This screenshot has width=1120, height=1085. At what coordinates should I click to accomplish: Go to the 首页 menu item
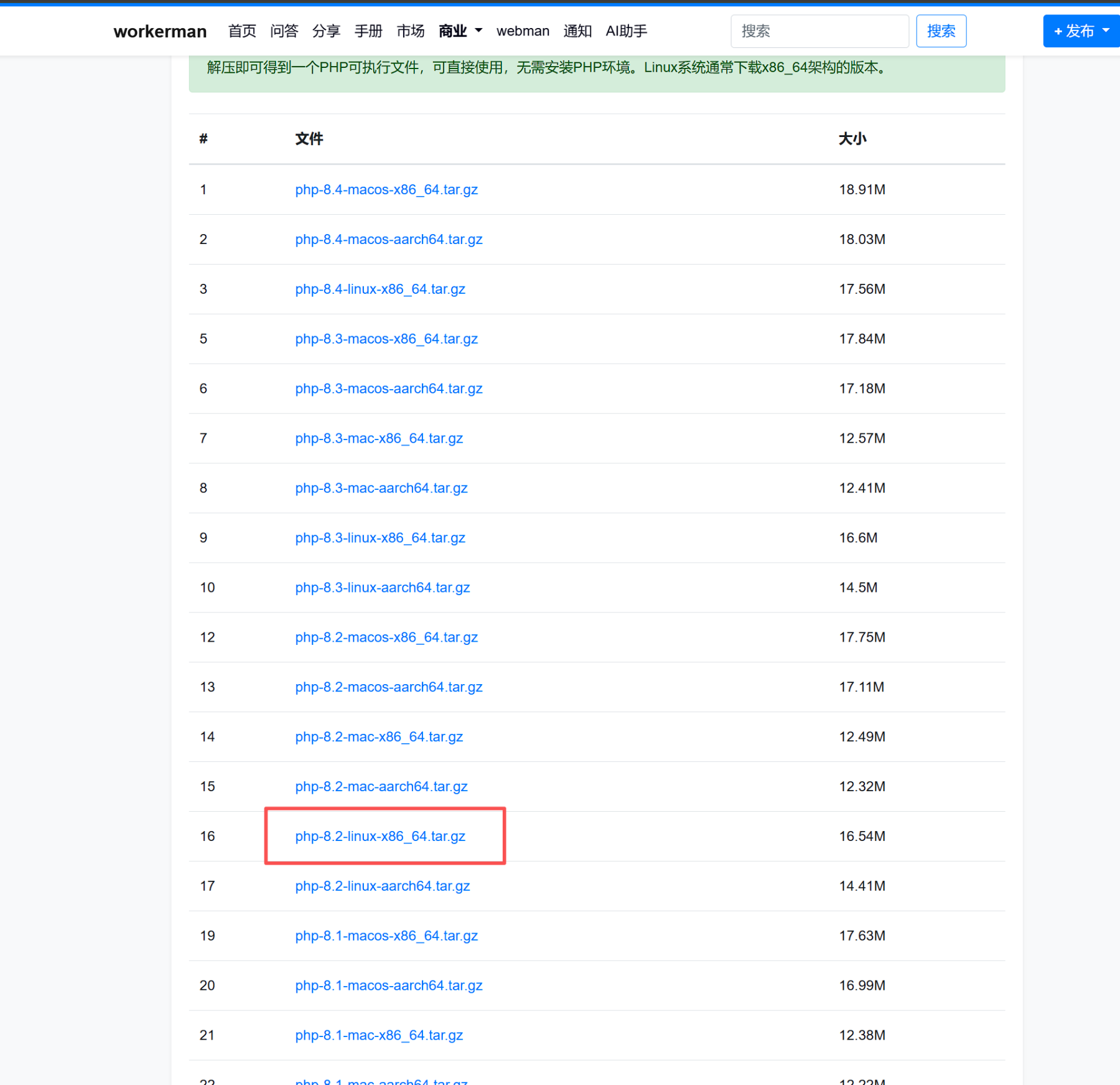tap(242, 31)
